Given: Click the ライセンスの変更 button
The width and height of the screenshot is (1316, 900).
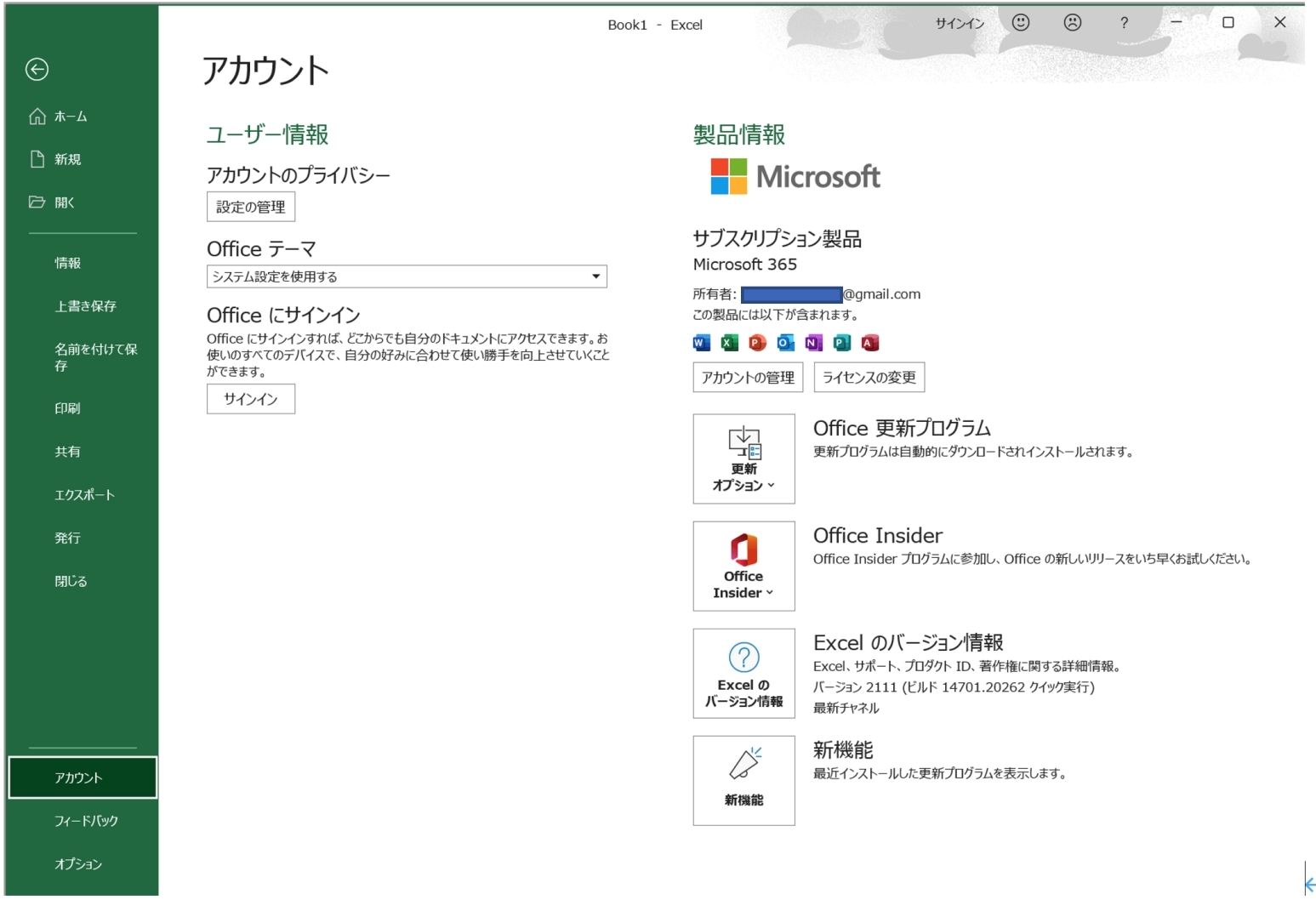Looking at the screenshot, I should [x=869, y=378].
